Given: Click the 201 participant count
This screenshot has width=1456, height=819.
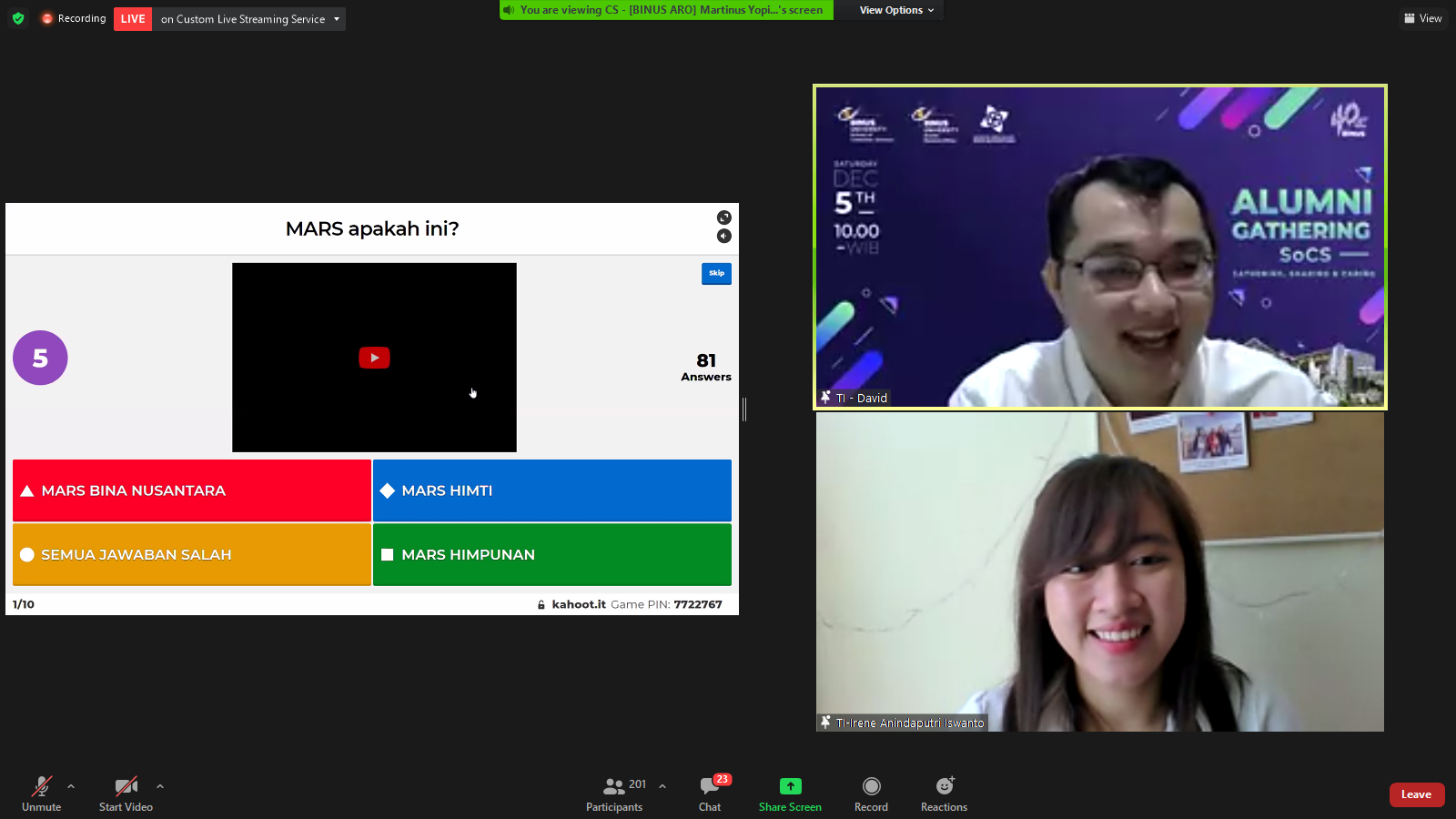Looking at the screenshot, I should (x=637, y=784).
